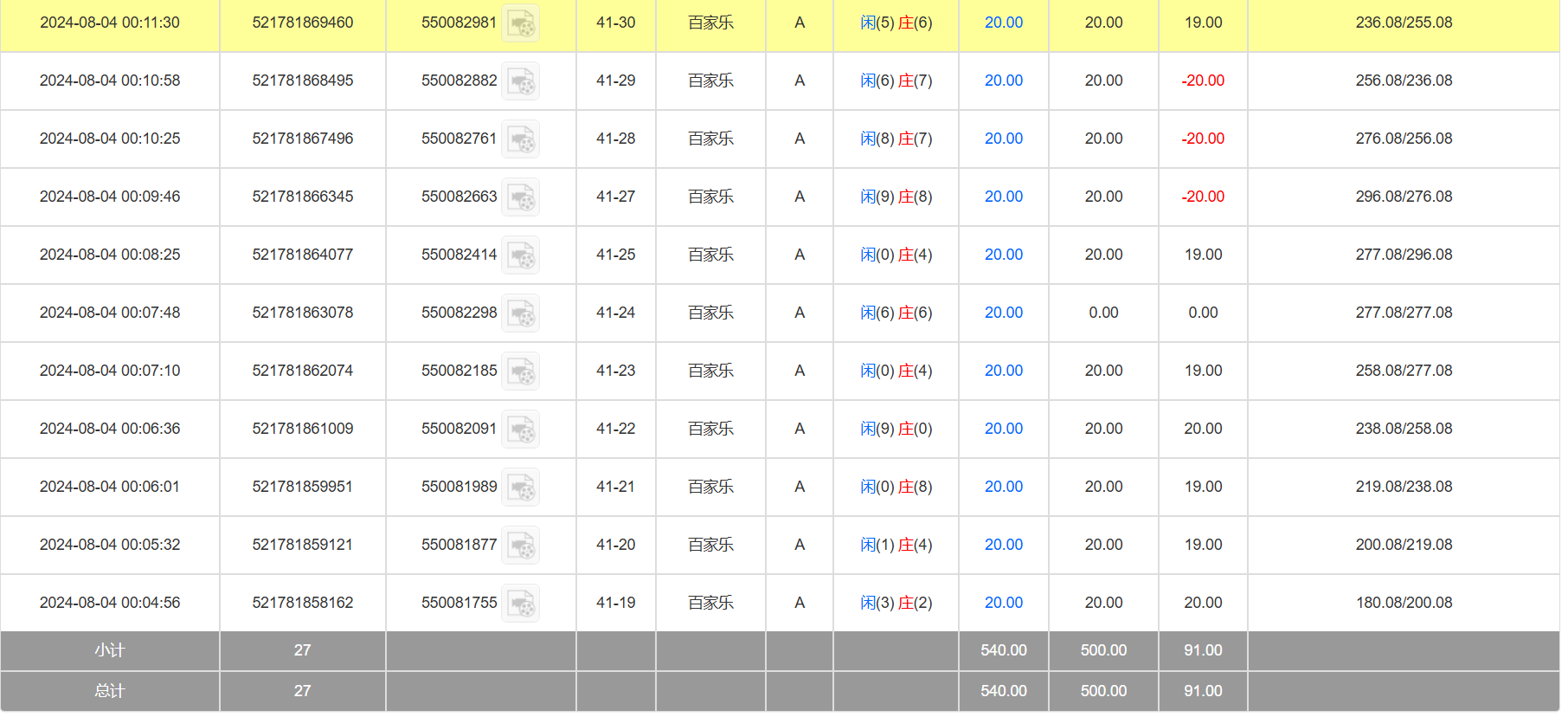The width and height of the screenshot is (1568, 717).
Task: View replay icon next to 550082185
Action: pos(521,371)
